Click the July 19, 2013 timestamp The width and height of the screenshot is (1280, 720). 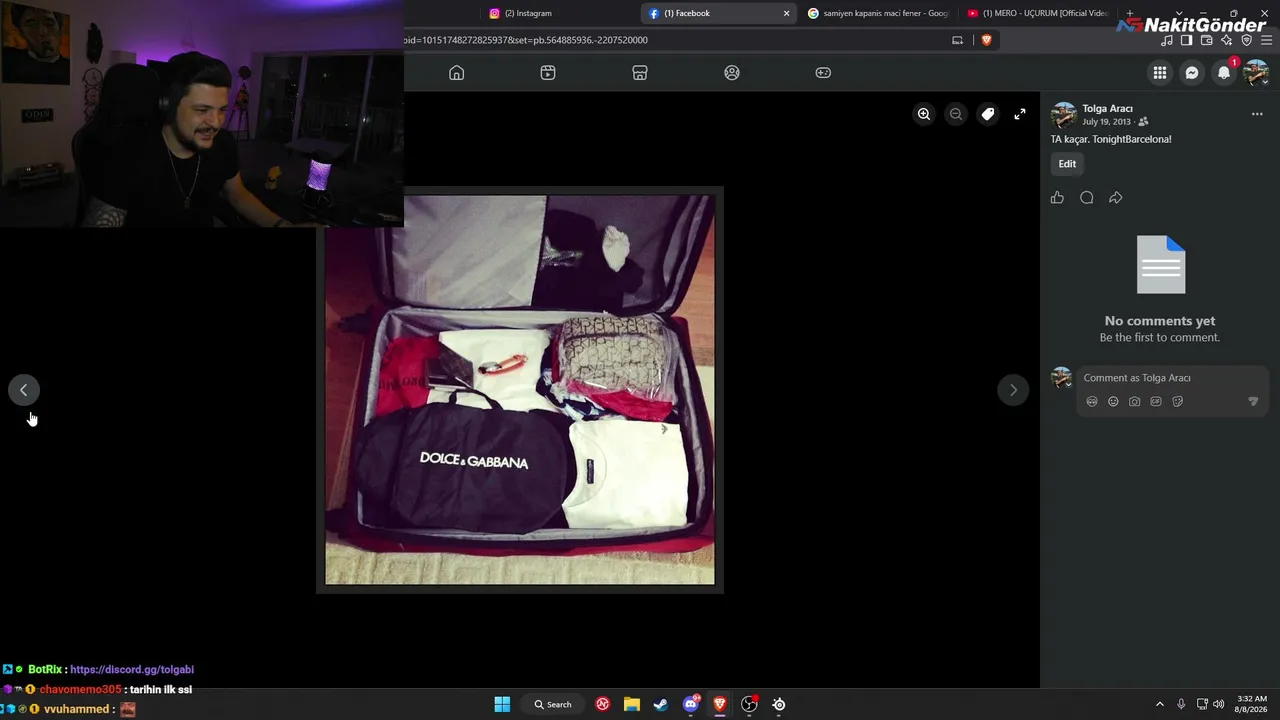point(1108,122)
